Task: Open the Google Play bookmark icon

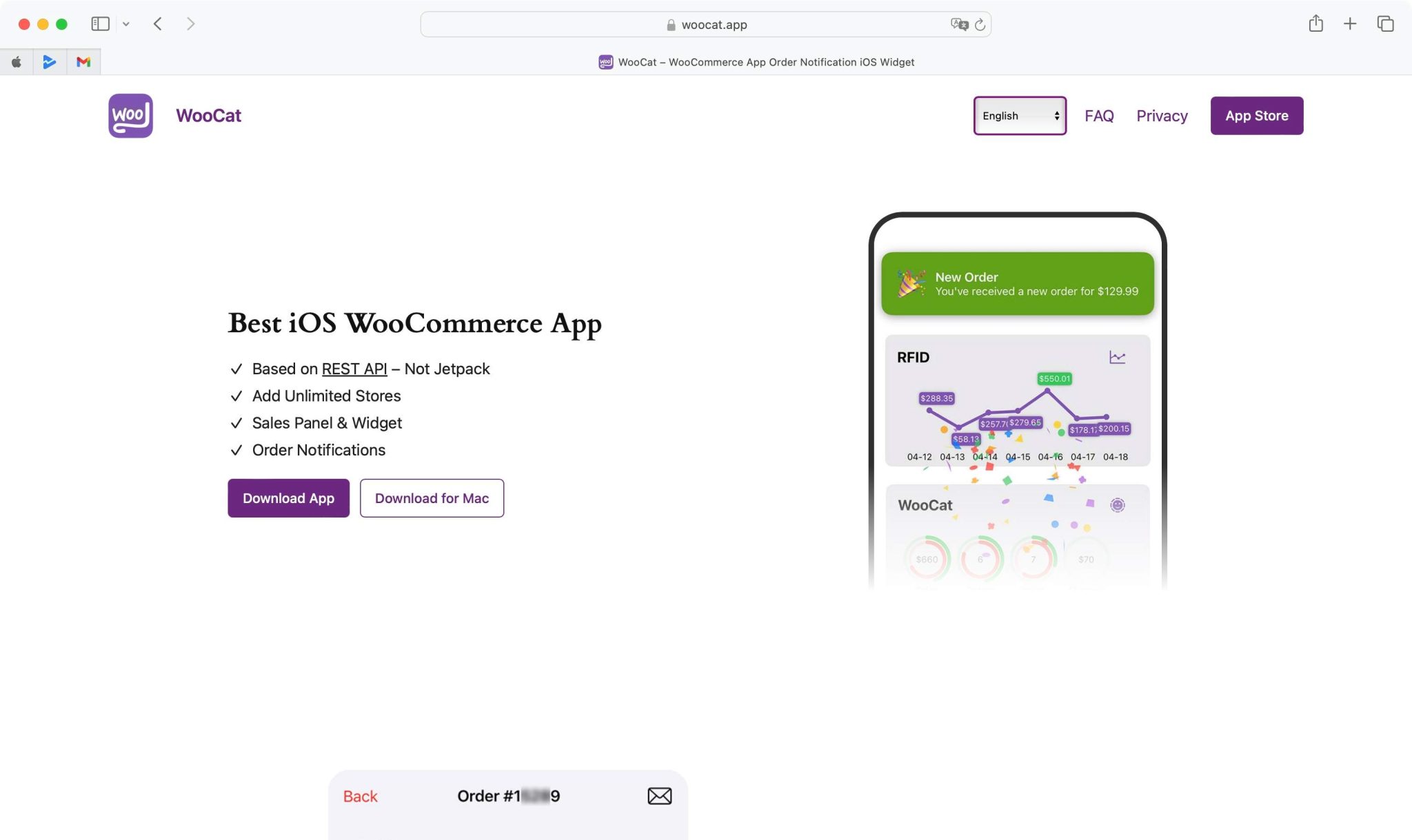Action: [x=49, y=62]
